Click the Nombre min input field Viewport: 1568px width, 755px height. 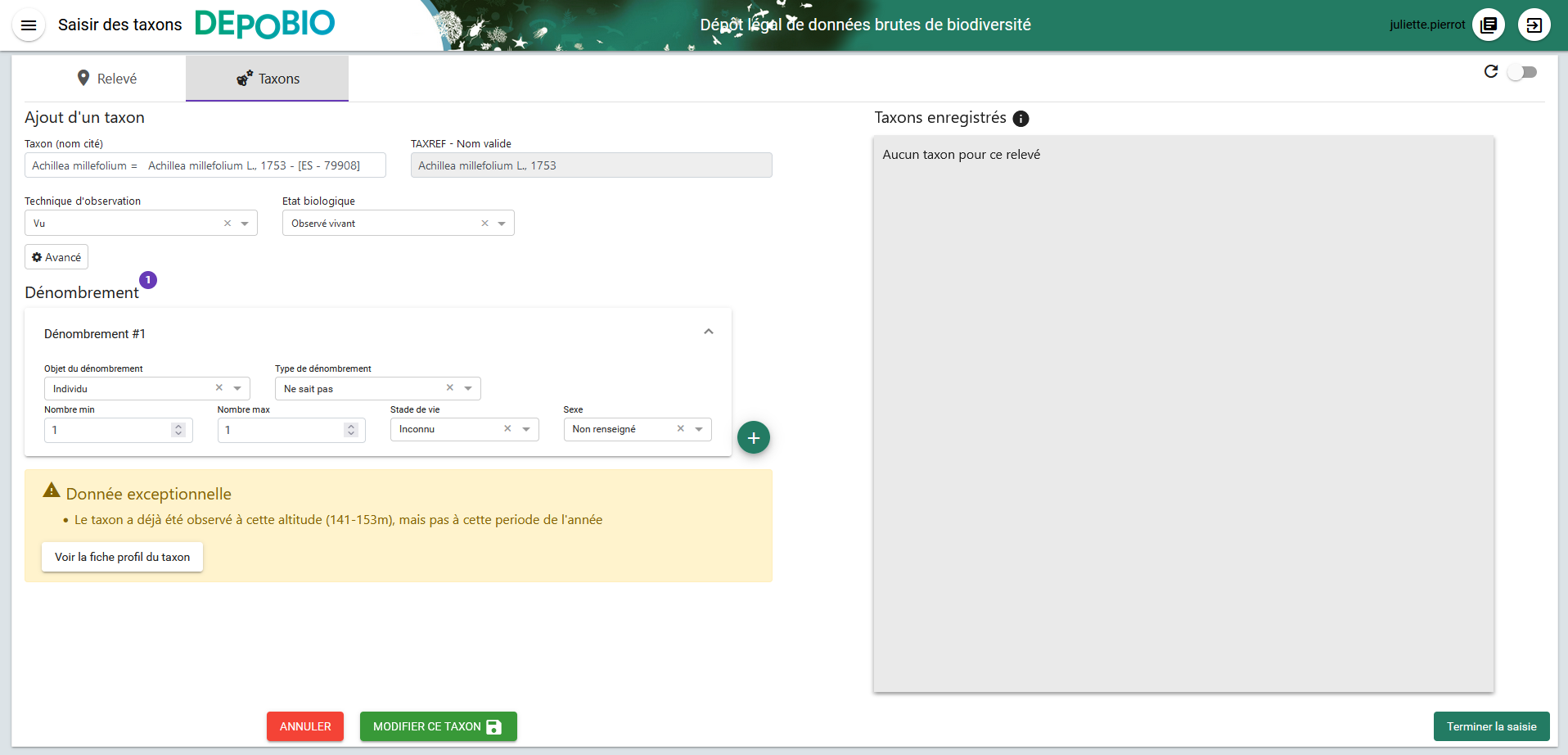119,430
